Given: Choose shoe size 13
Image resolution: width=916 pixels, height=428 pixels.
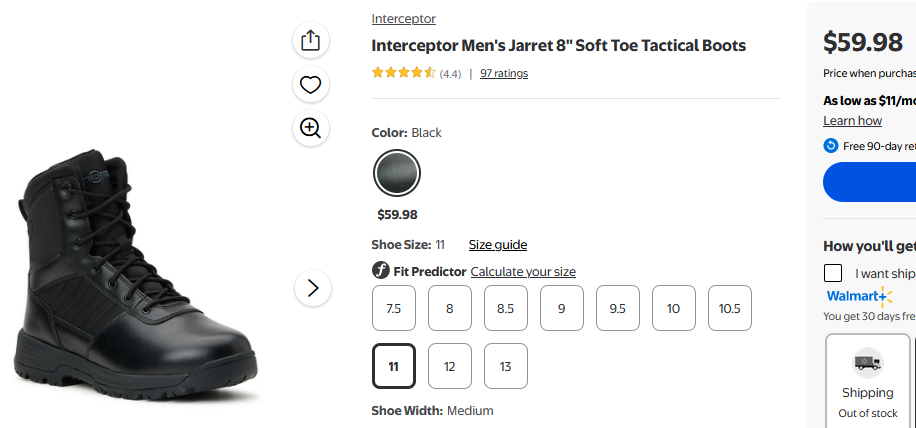Looking at the screenshot, I should tap(506, 366).
